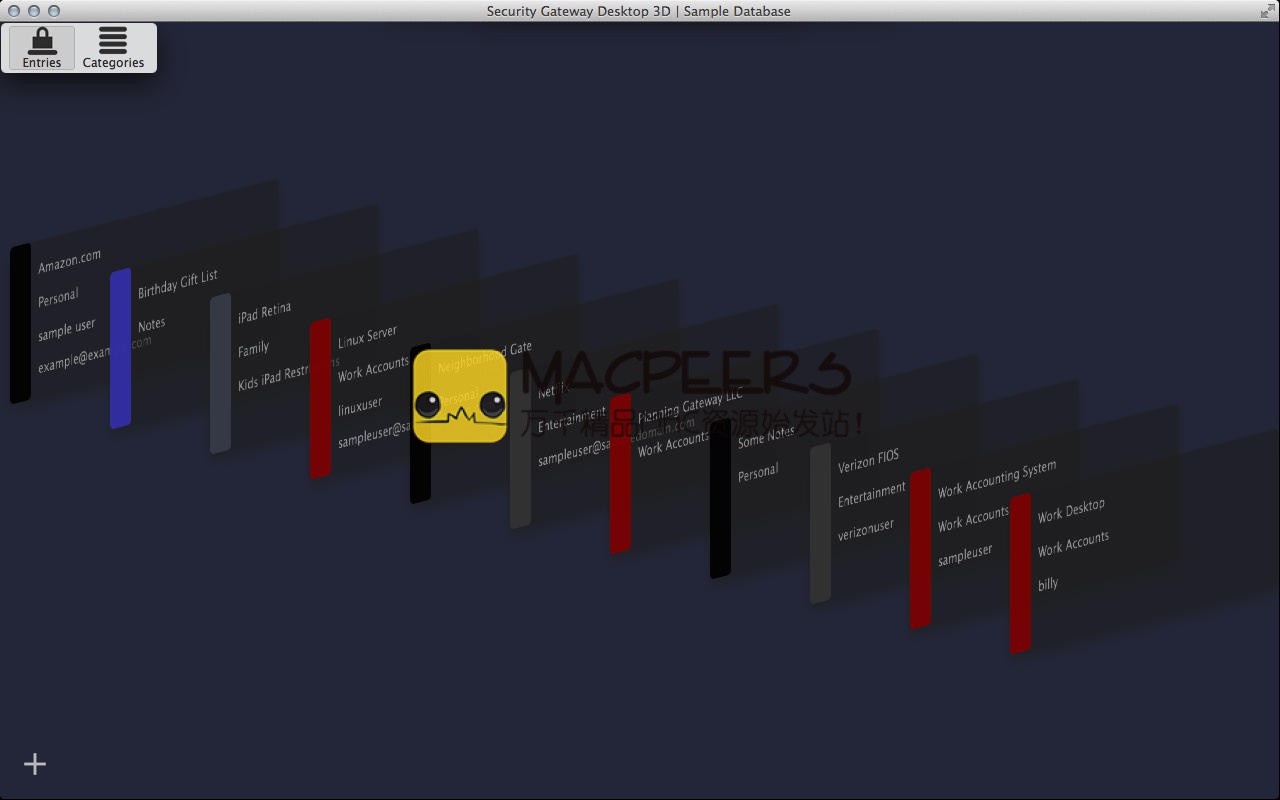Viewport: 1280px width, 800px height.
Task: Open the Some Notes entry
Action: pyautogui.click(x=766, y=436)
